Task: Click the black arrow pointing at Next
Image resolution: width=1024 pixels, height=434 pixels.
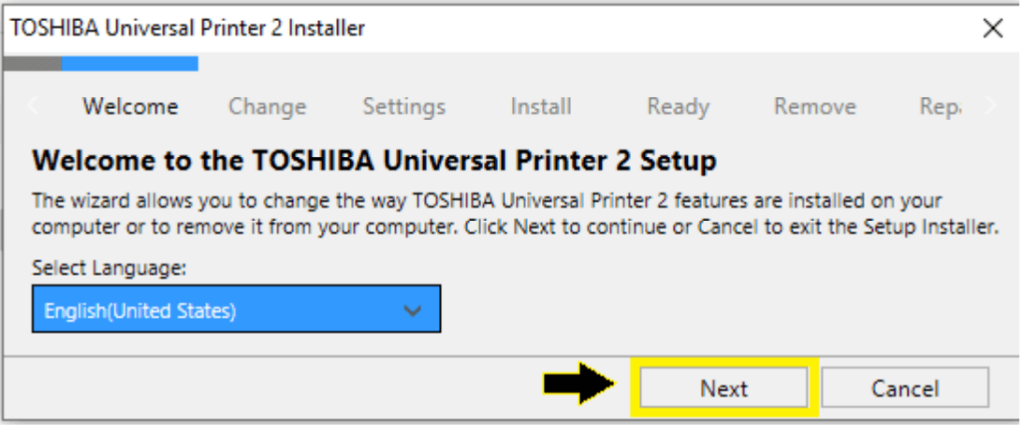Action: click(x=580, y=385)
